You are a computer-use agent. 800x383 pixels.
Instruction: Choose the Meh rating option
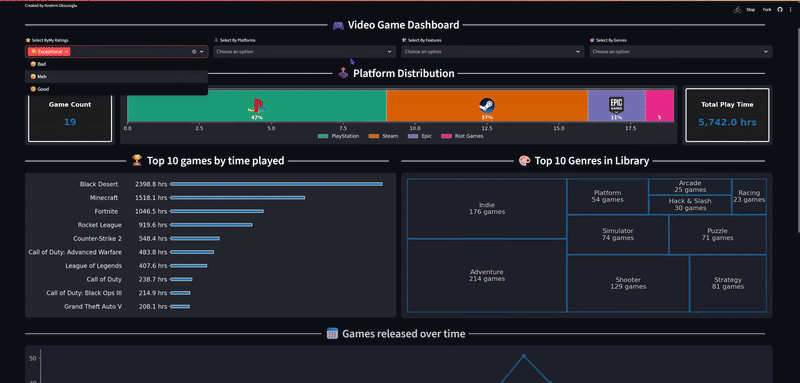(x=116, y=76)
